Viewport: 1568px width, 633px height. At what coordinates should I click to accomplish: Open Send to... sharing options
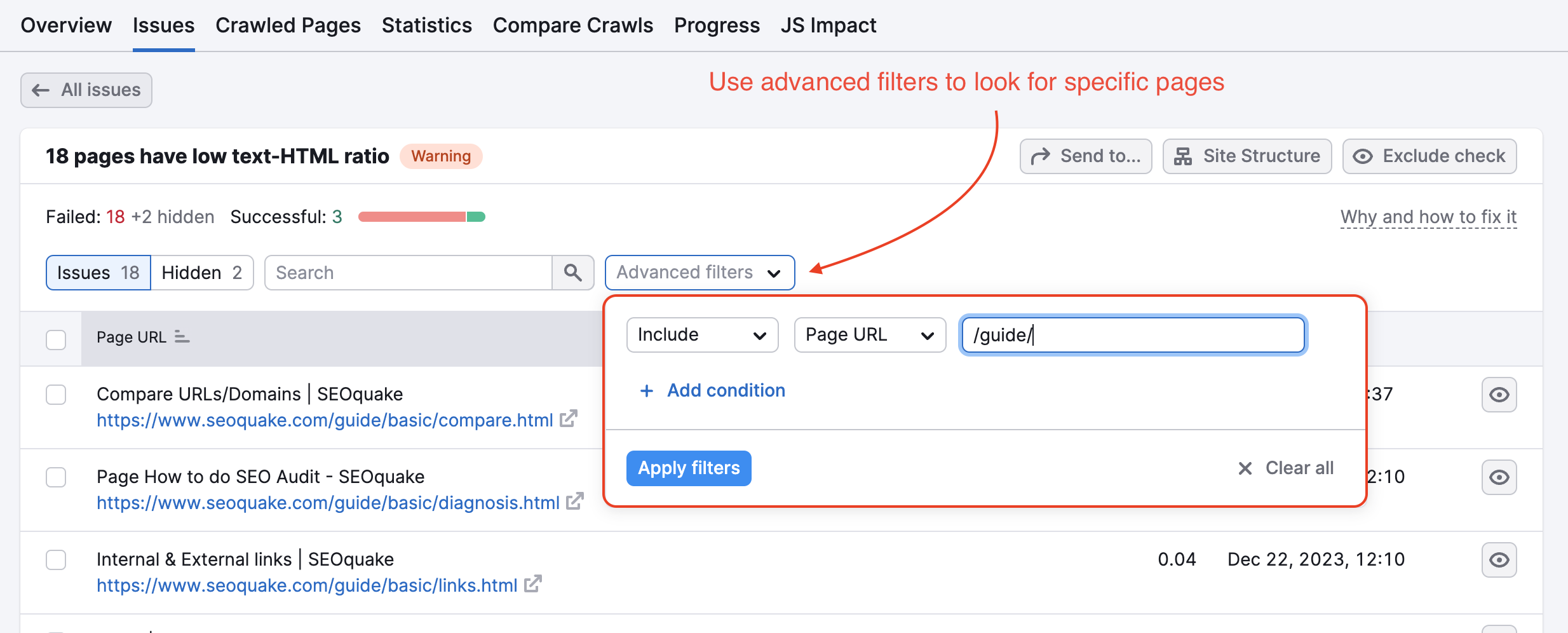[1086, 156]
